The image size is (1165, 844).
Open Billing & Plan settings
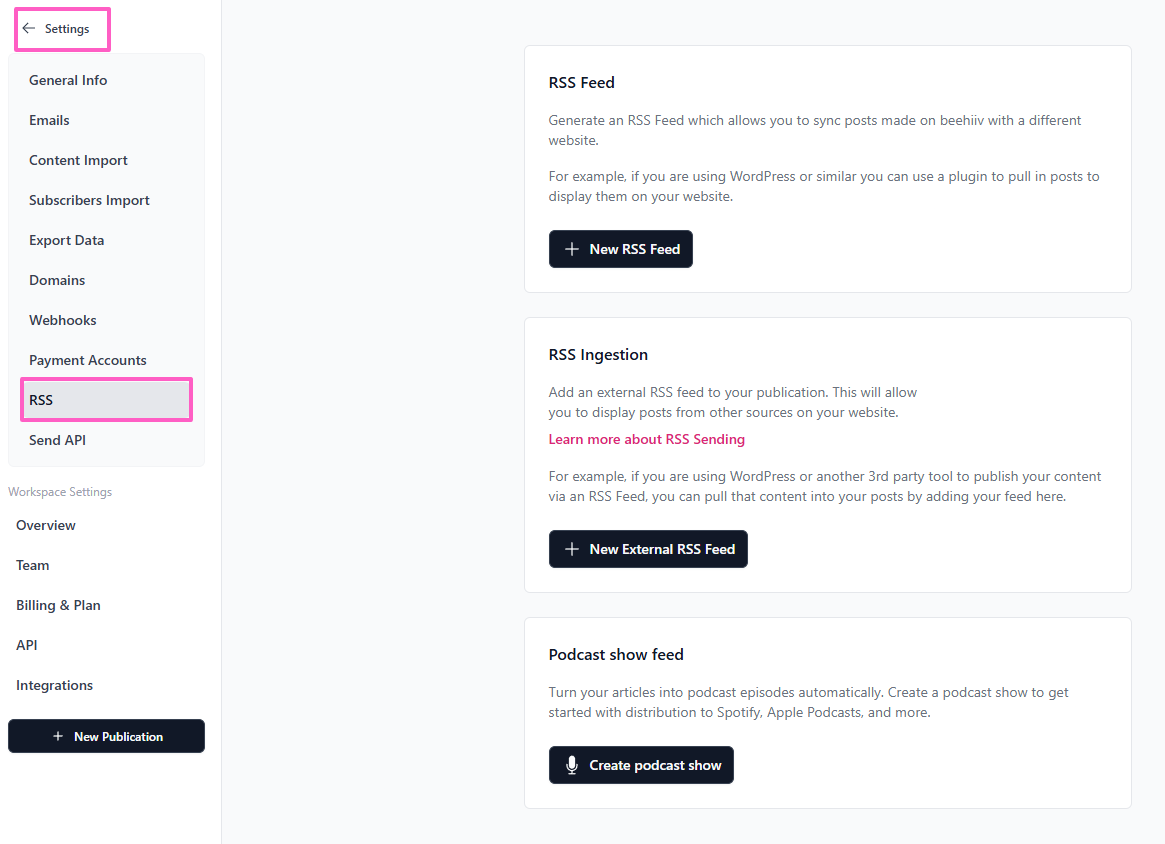(x=58, y=605)
